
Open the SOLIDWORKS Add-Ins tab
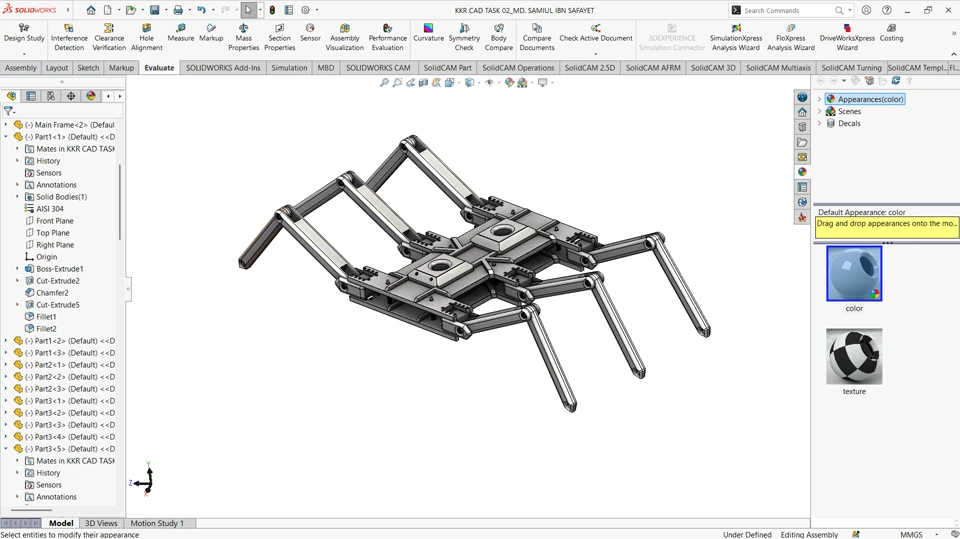coord(223,68)
